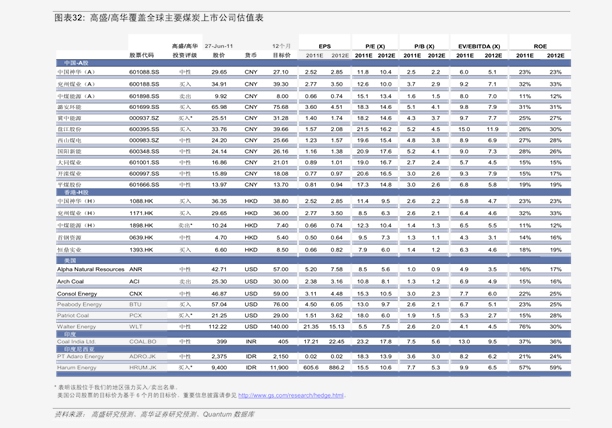Select the ROE value 76%

(x=525, y=327)
